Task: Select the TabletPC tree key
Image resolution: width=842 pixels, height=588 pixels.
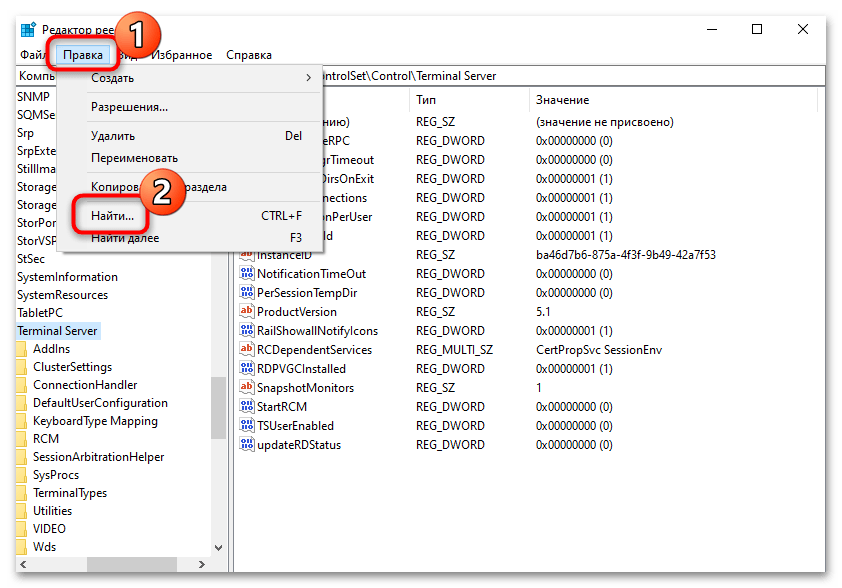Action: point(40,313)
